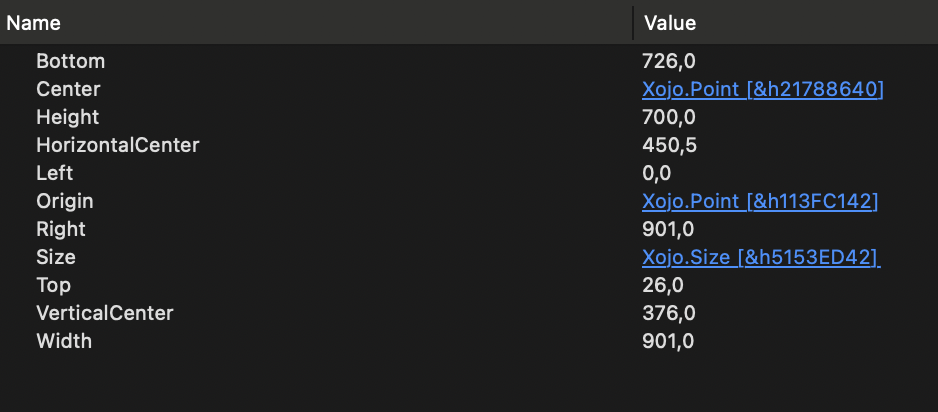Viewport: 938px width, 412px height.
Task: Select the Left property row
Action: click(x=469, y=173)
